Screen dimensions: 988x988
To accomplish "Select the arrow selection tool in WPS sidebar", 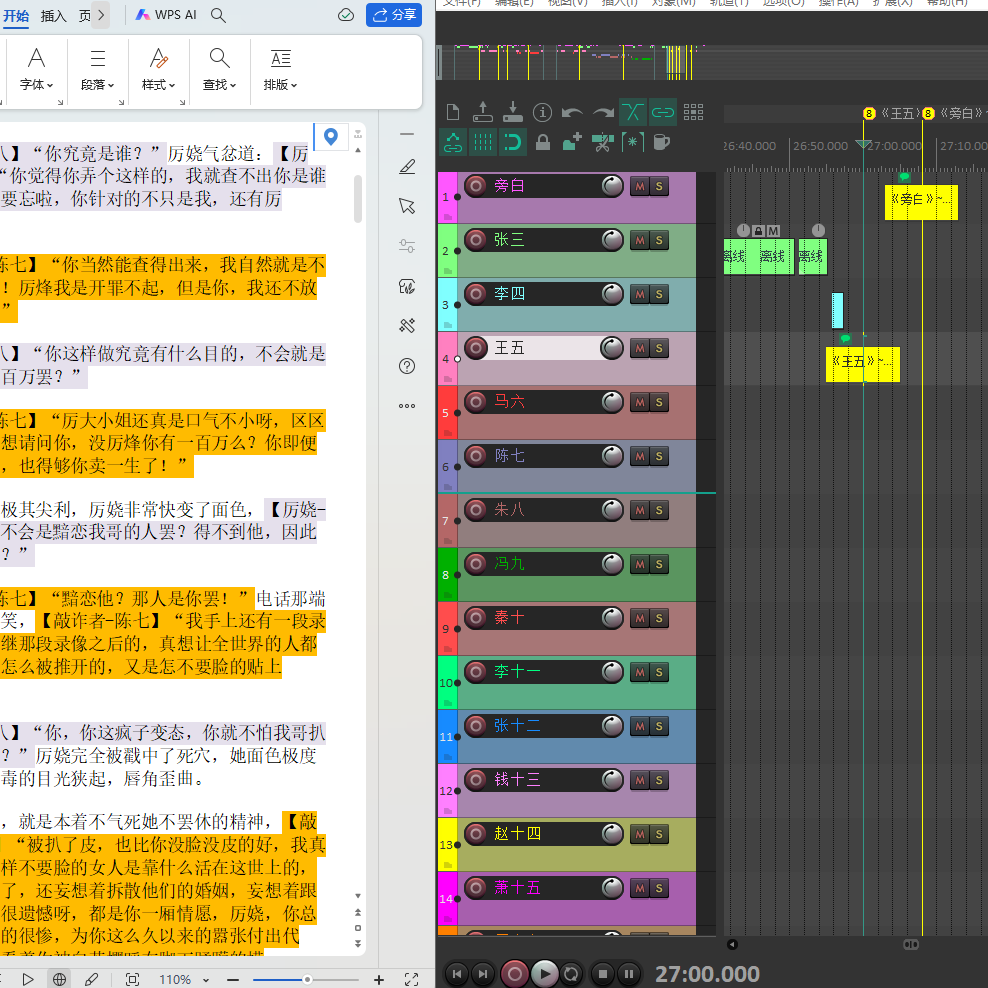I will (x=407, y=206).
